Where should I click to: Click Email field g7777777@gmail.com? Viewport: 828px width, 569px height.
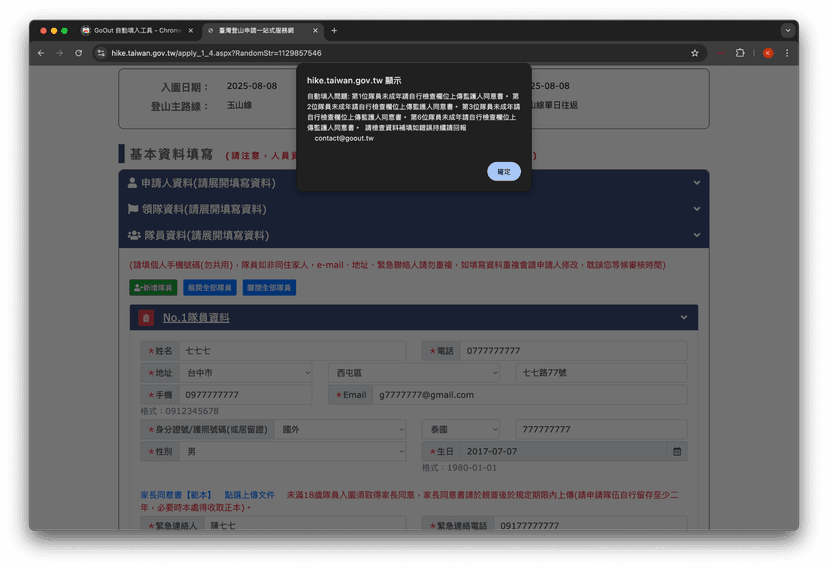(x=530, y=395)
